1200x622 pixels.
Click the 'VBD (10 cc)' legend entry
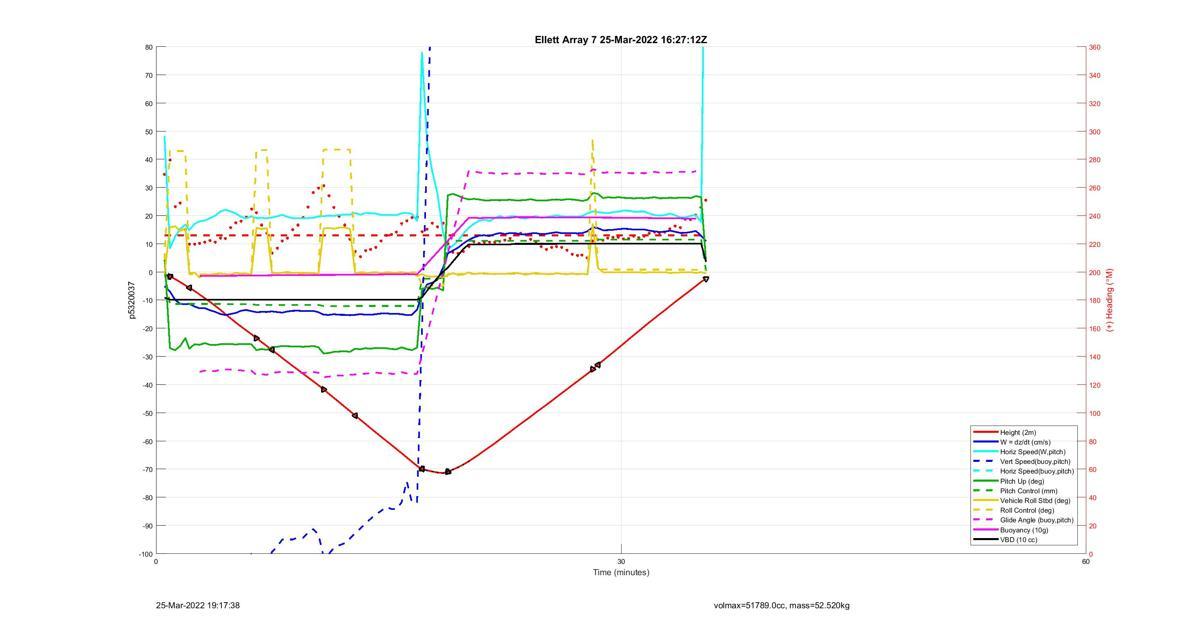(1025, 540)
